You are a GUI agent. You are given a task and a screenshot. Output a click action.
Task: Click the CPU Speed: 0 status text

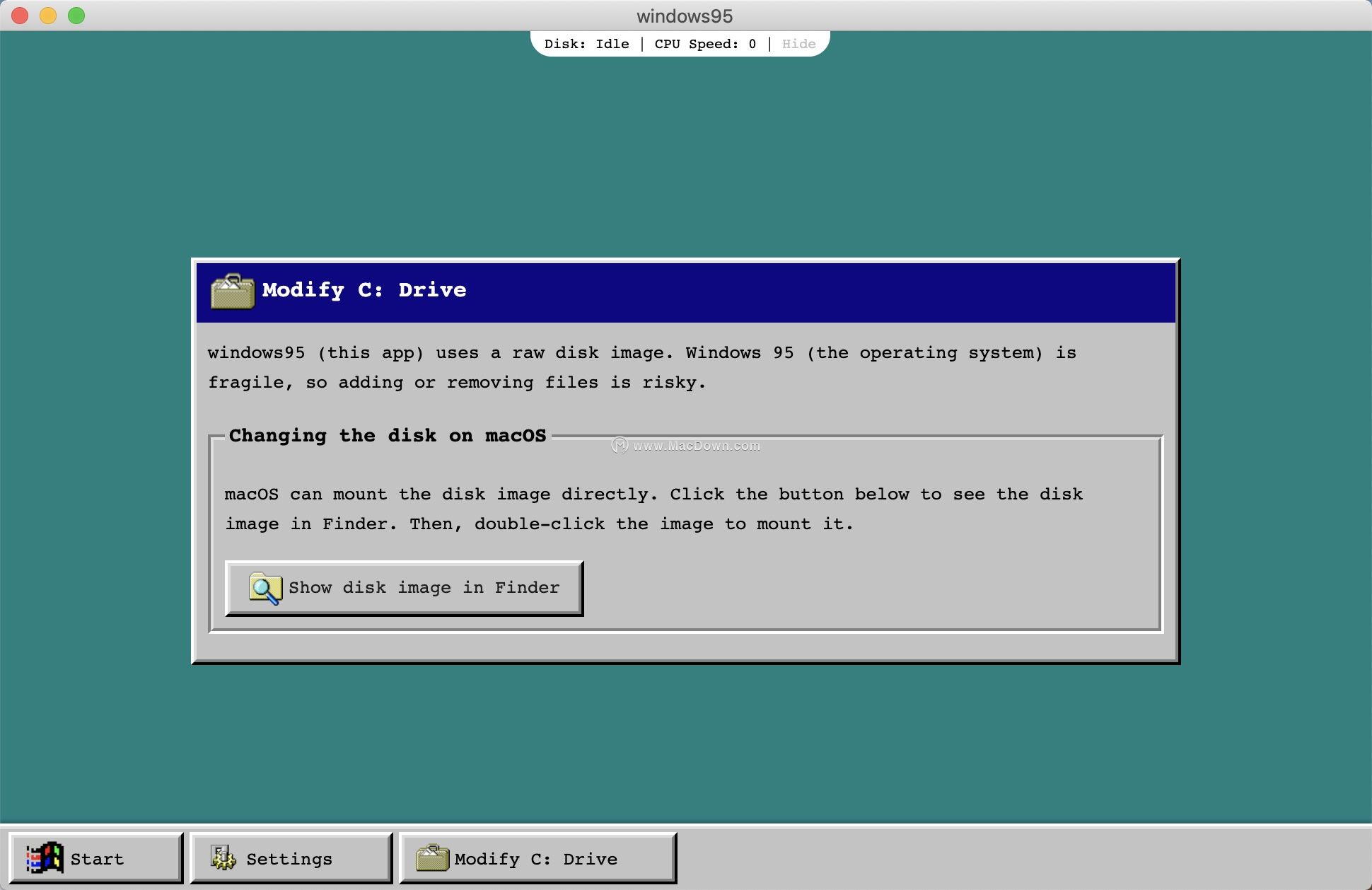(705, 44)
